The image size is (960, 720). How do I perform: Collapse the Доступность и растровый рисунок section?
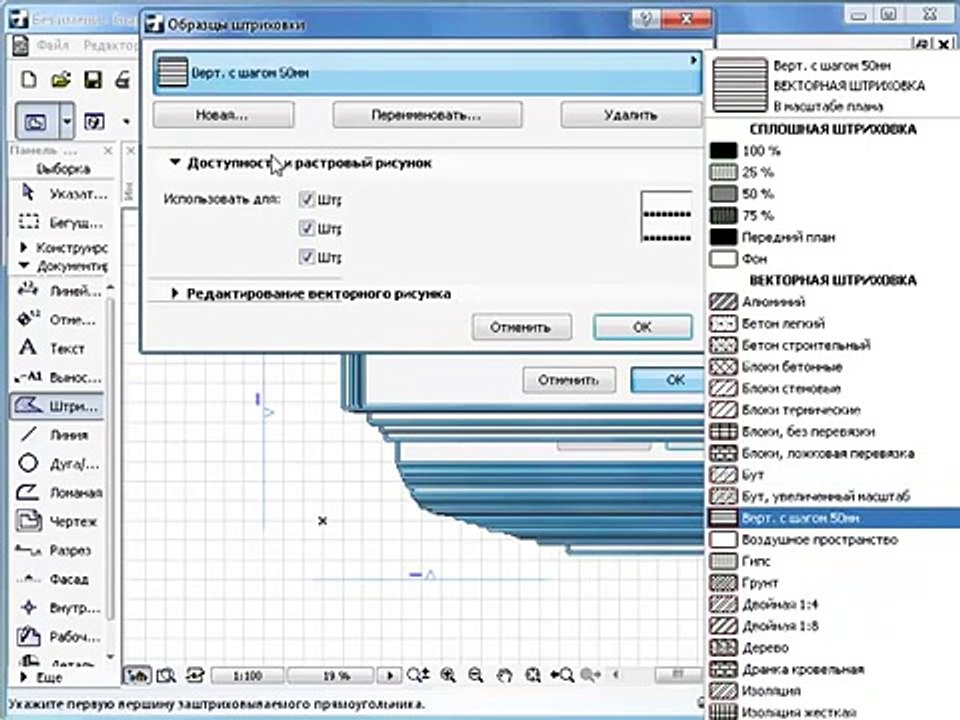(175, 162)
